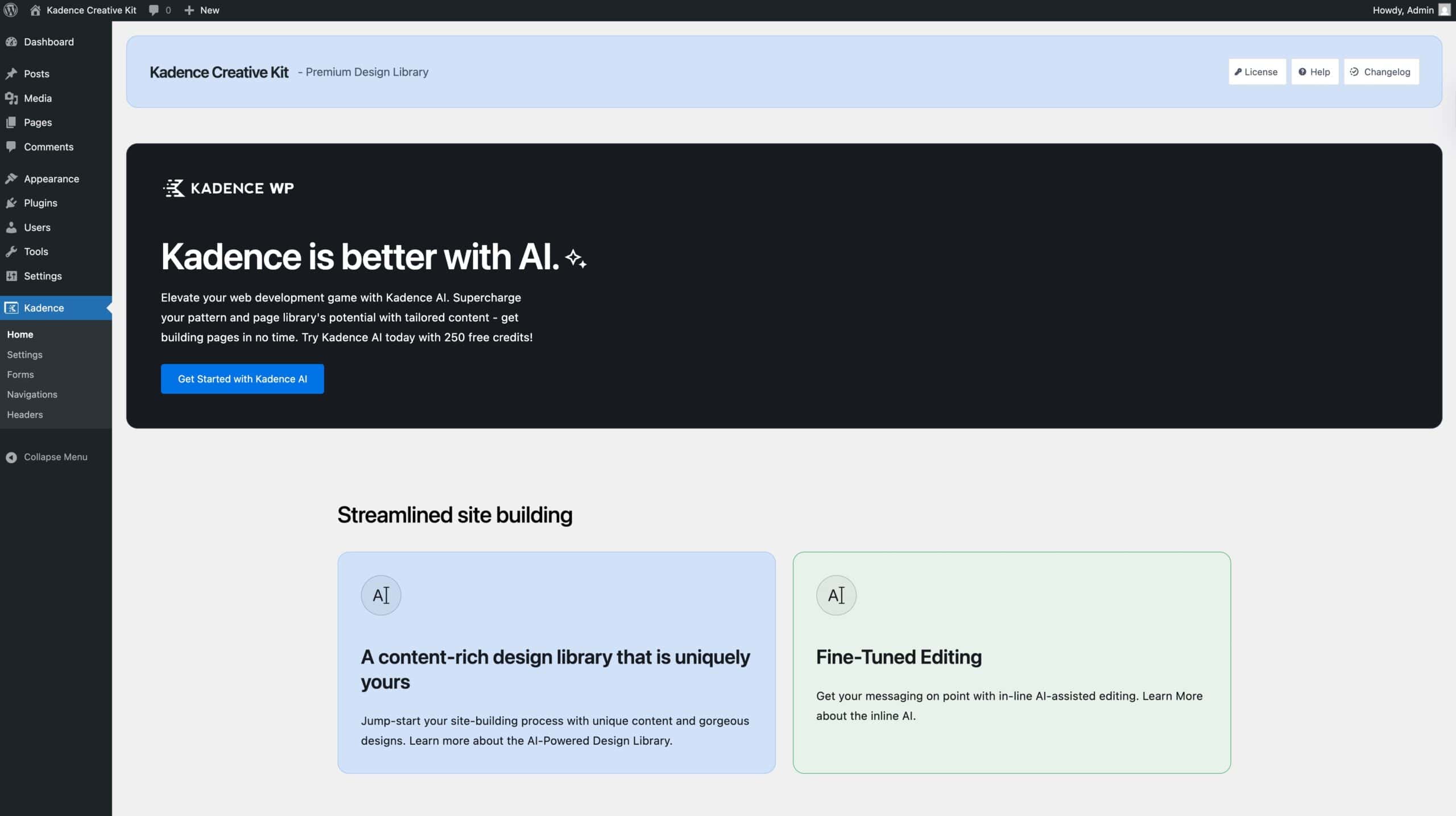Click the comments bubble icon in admin bar
This screenshot has width=1456, height=816.
(154, 10)
